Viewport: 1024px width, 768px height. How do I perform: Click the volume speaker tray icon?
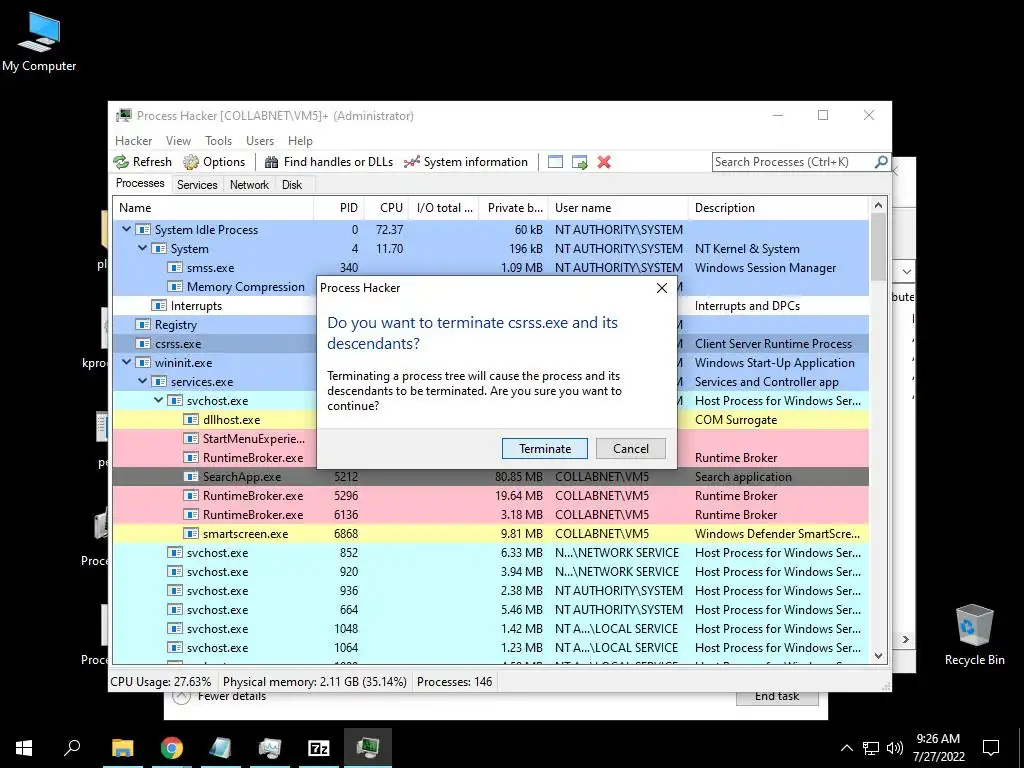pos(895,748)
